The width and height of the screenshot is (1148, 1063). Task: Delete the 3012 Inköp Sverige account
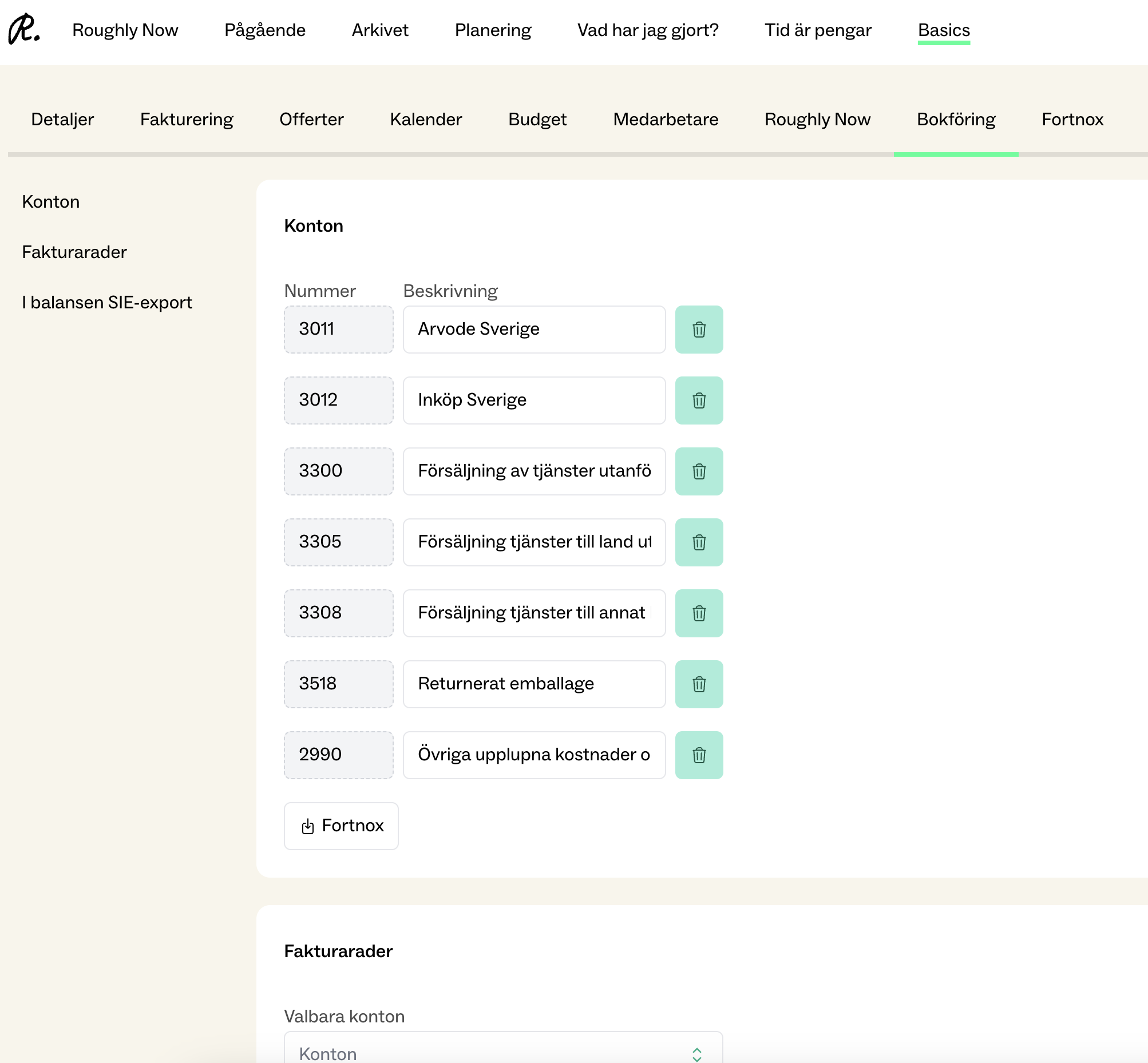pos(699,400)
